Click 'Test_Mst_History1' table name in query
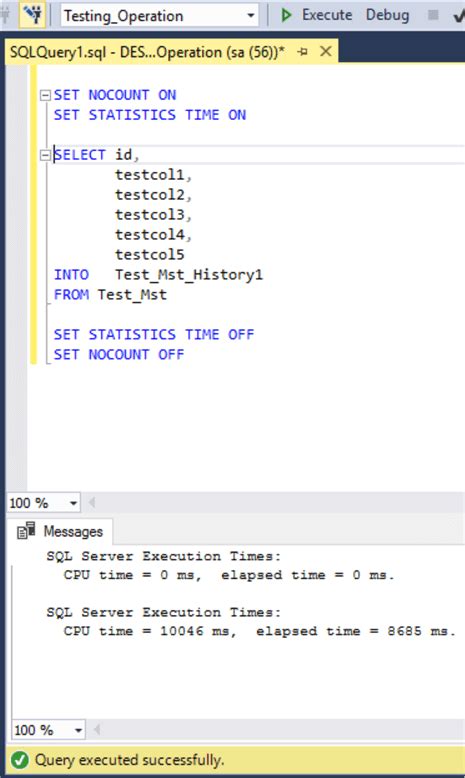Image resolution: width=465 pixels, height=778 pixels. [189, 275]
